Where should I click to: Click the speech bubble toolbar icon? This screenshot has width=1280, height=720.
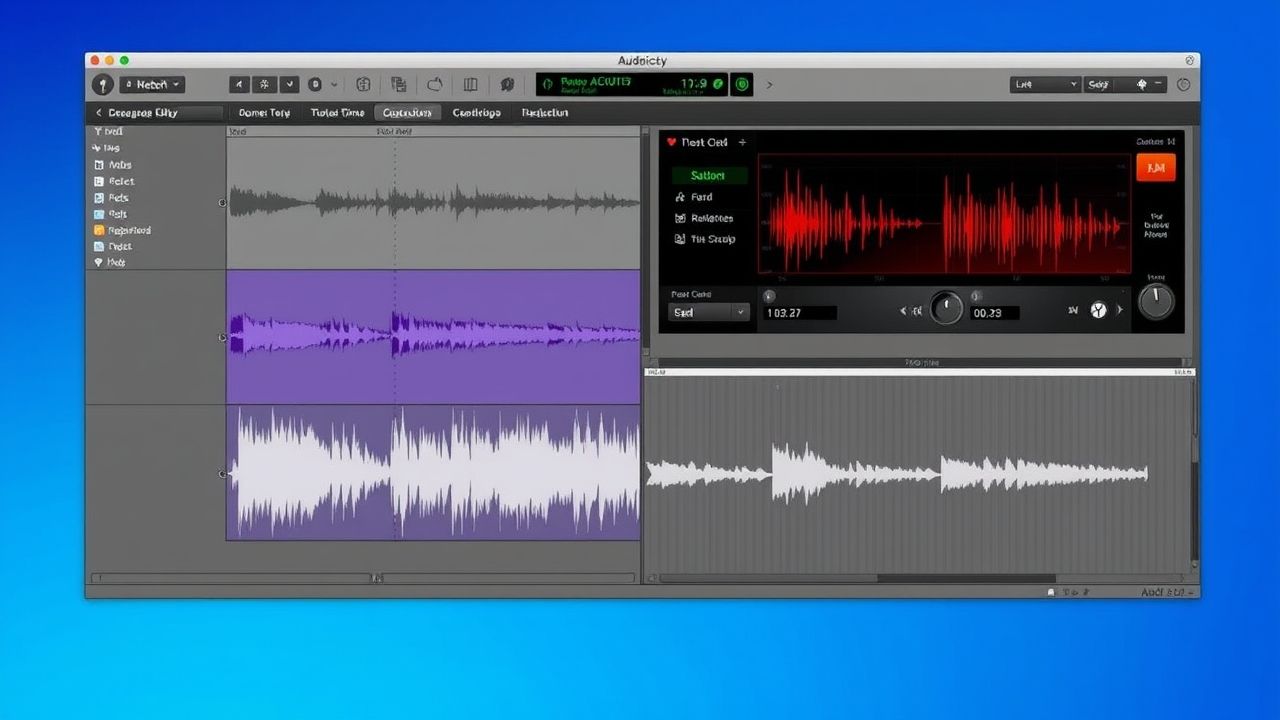click(x=507, y=85)
